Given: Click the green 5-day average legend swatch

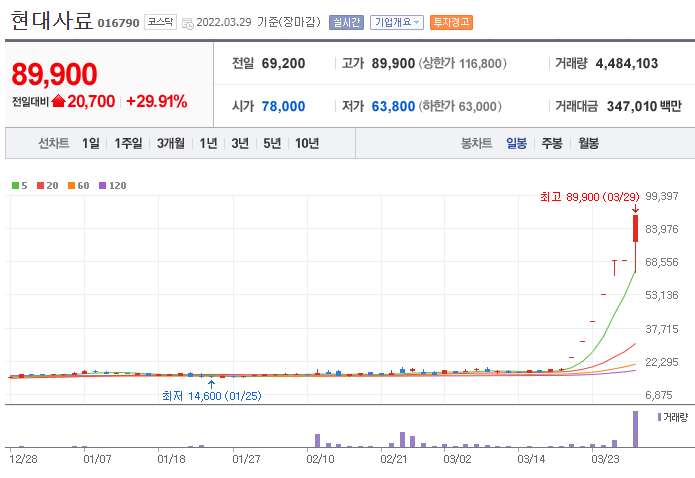Looking at the screenshot, I should (x=16, y=185).
